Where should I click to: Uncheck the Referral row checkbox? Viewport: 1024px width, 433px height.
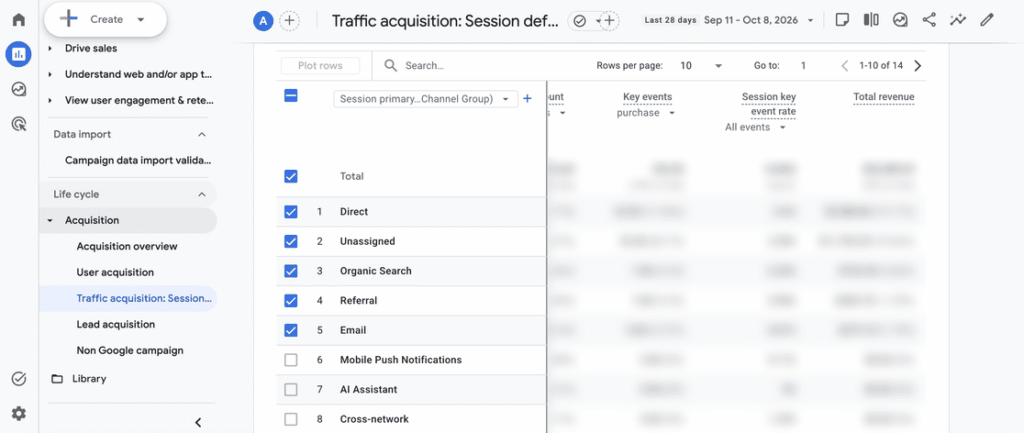(291, 300)
